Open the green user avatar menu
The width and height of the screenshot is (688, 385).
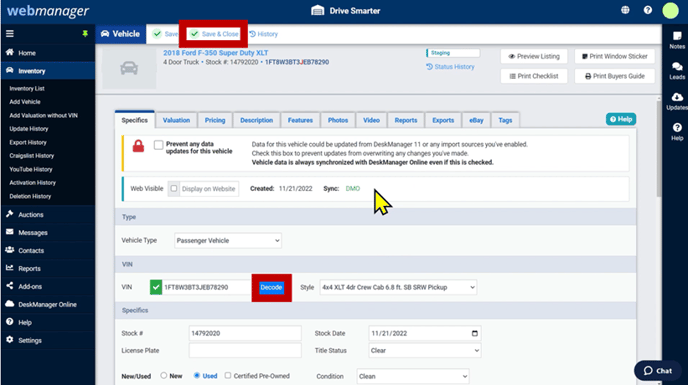(x=670, y=11)
